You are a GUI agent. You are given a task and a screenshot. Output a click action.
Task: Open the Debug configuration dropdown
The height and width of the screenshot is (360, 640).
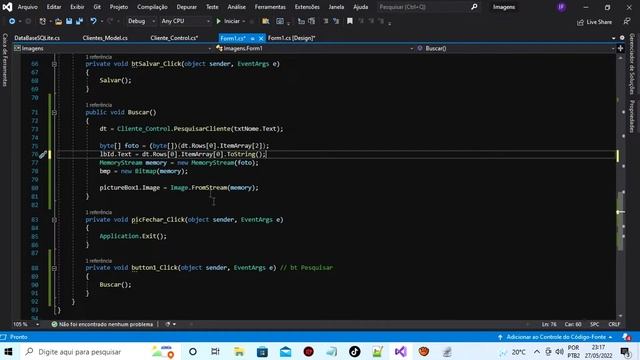(x=141, y=21)
